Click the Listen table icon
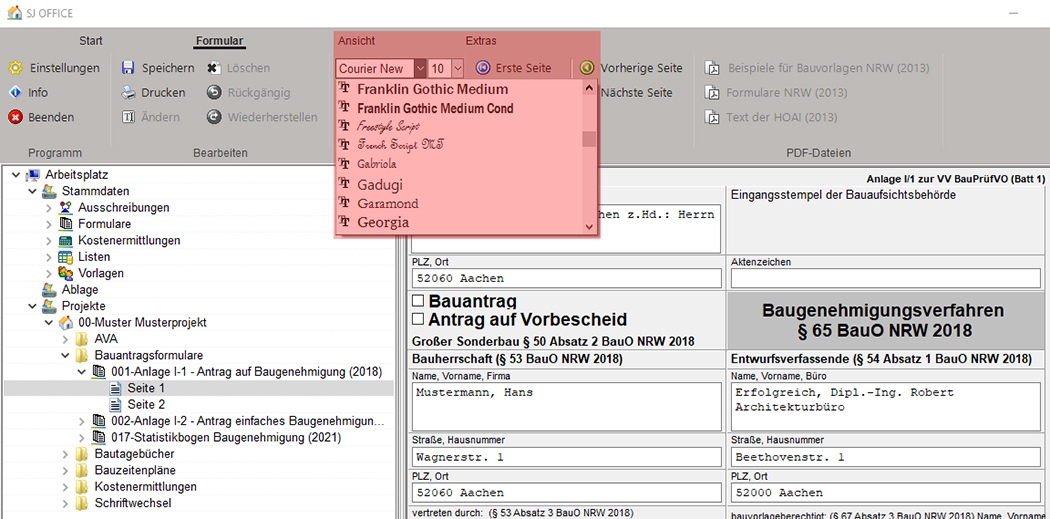1050x519 pixels. click(66, 256)
